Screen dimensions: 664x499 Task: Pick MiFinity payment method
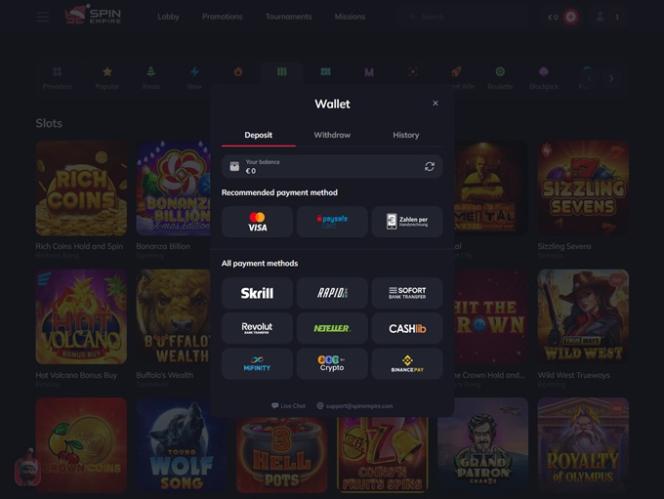[x=257, y=364]
